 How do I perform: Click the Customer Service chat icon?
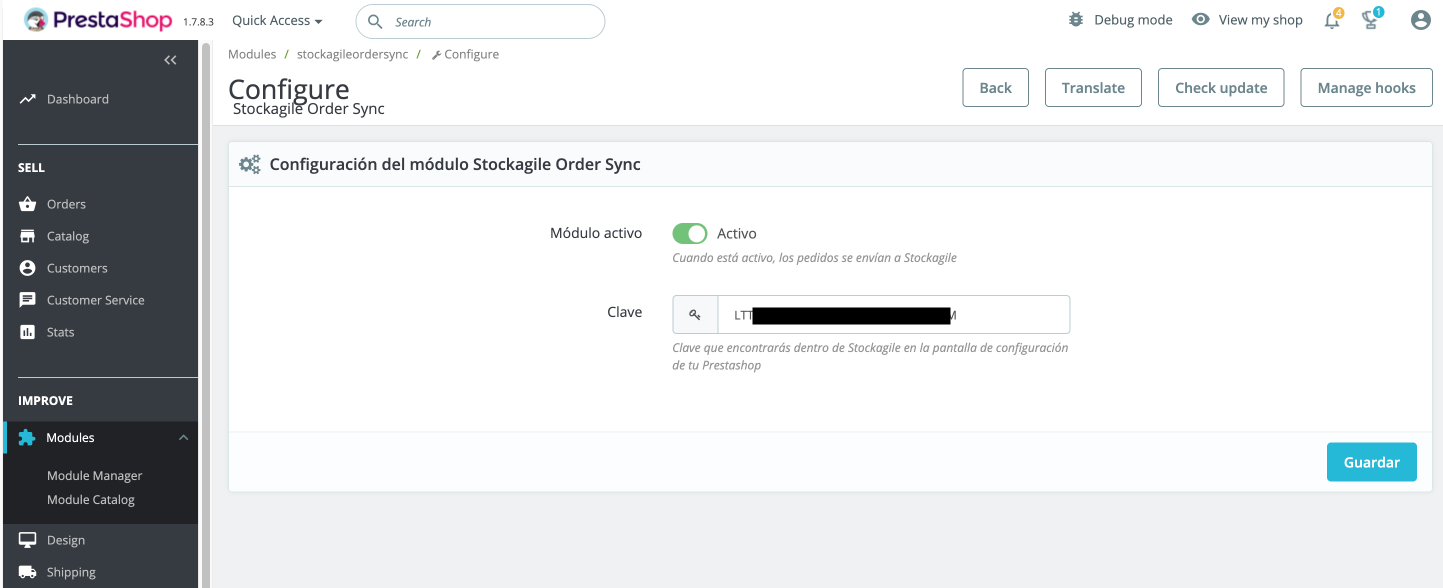[x=27, y=300]
